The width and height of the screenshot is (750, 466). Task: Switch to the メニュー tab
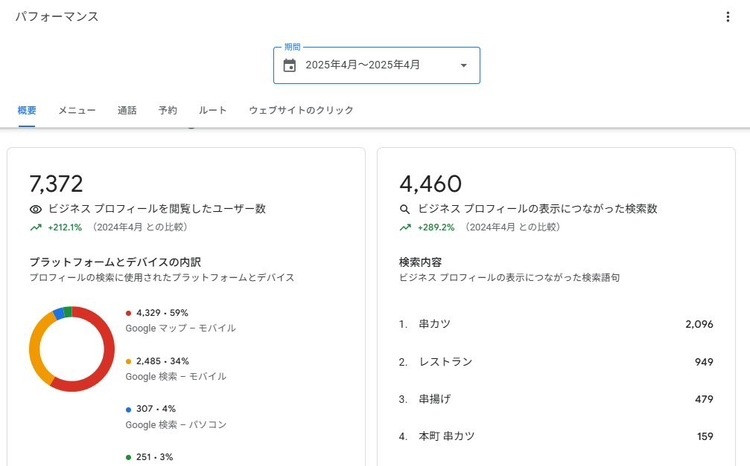coord(77,110)
